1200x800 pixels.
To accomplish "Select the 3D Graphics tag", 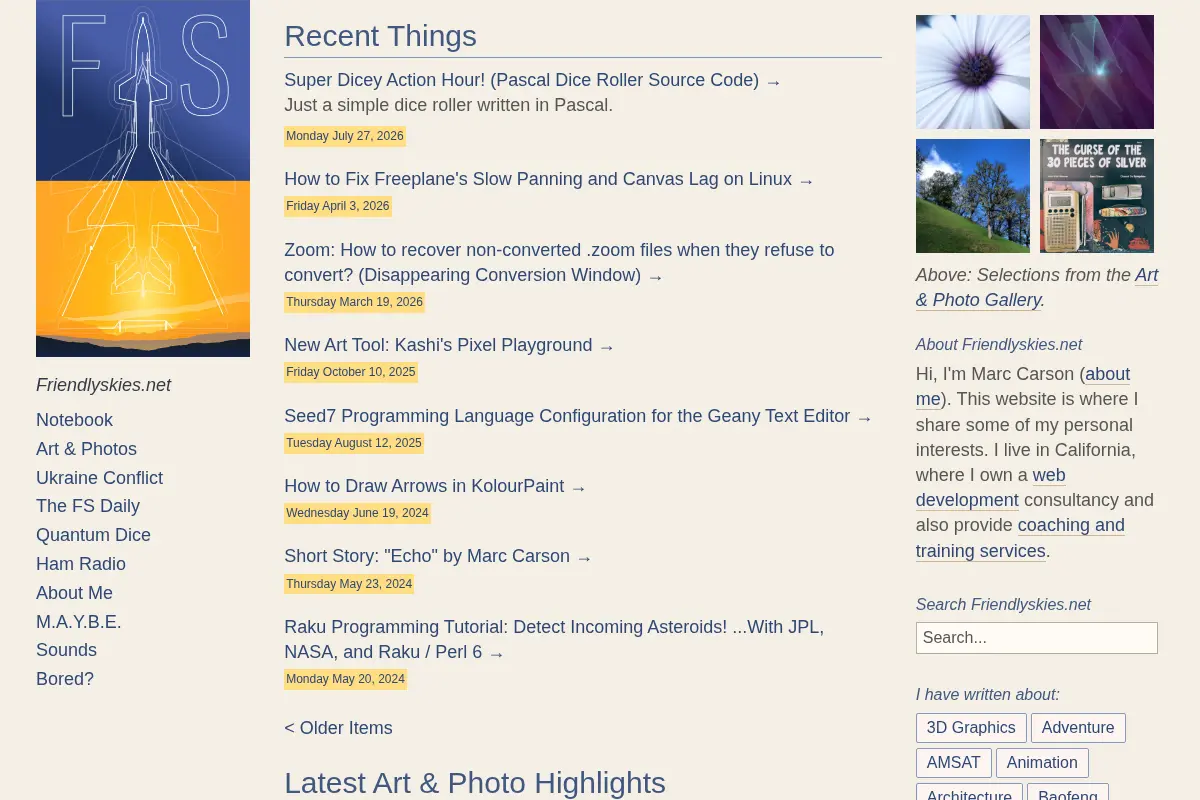I will click(971, 728).
